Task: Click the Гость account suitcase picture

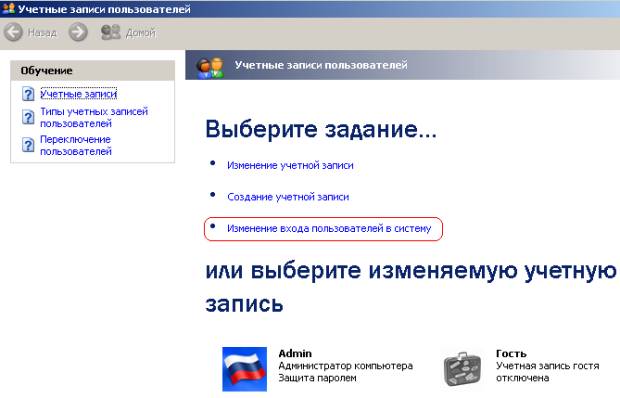Action: click(x=462, y=369)
